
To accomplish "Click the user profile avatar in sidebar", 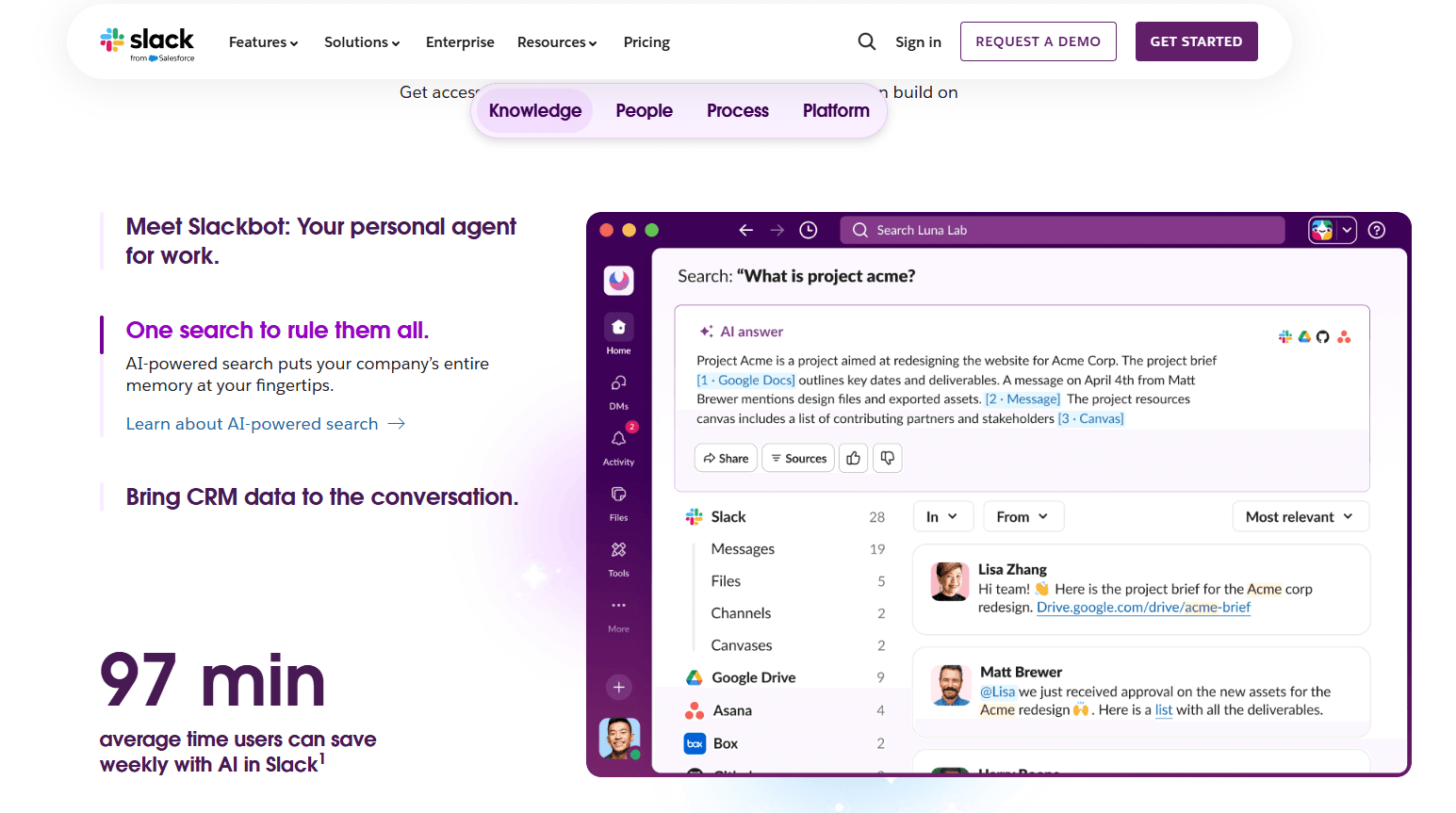I will 619,739.
